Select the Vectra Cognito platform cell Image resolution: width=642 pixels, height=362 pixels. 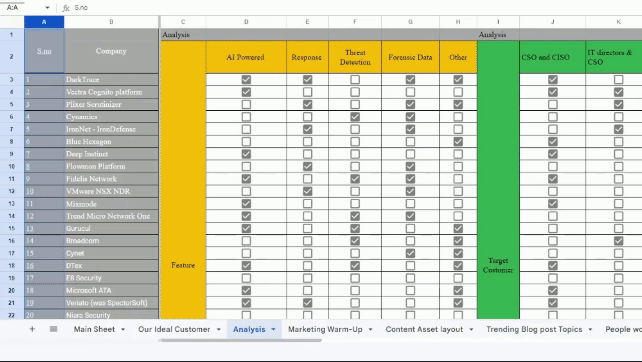111,92
